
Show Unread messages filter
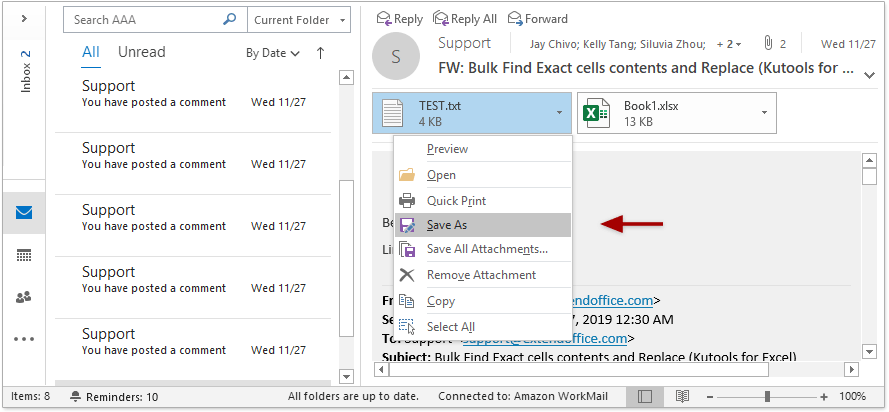pos(141,52)
